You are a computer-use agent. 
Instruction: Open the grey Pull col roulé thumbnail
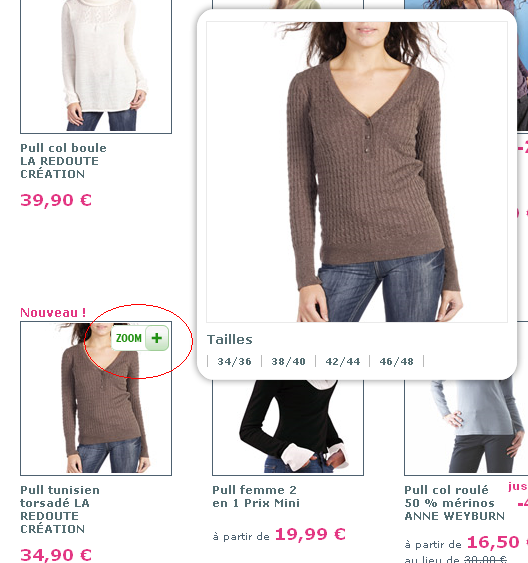coord(466,427)
